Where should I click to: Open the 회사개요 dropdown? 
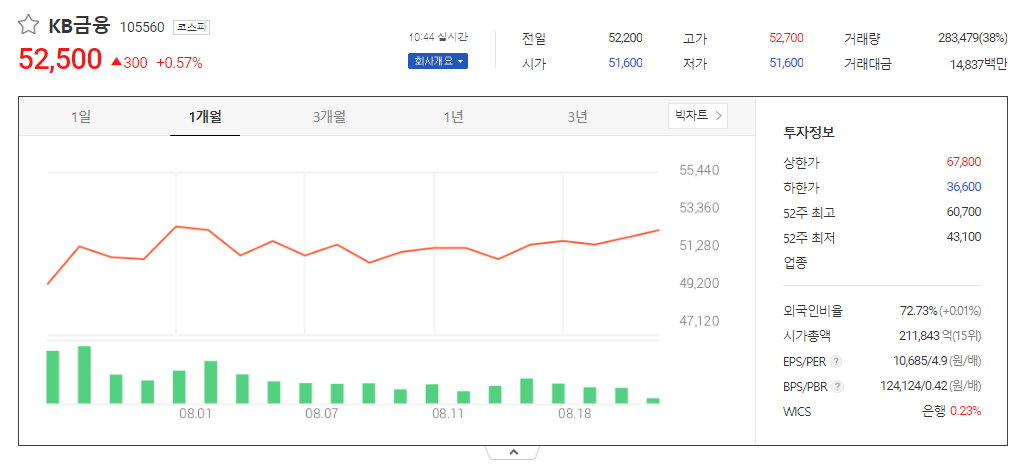[x=438, y=62]
